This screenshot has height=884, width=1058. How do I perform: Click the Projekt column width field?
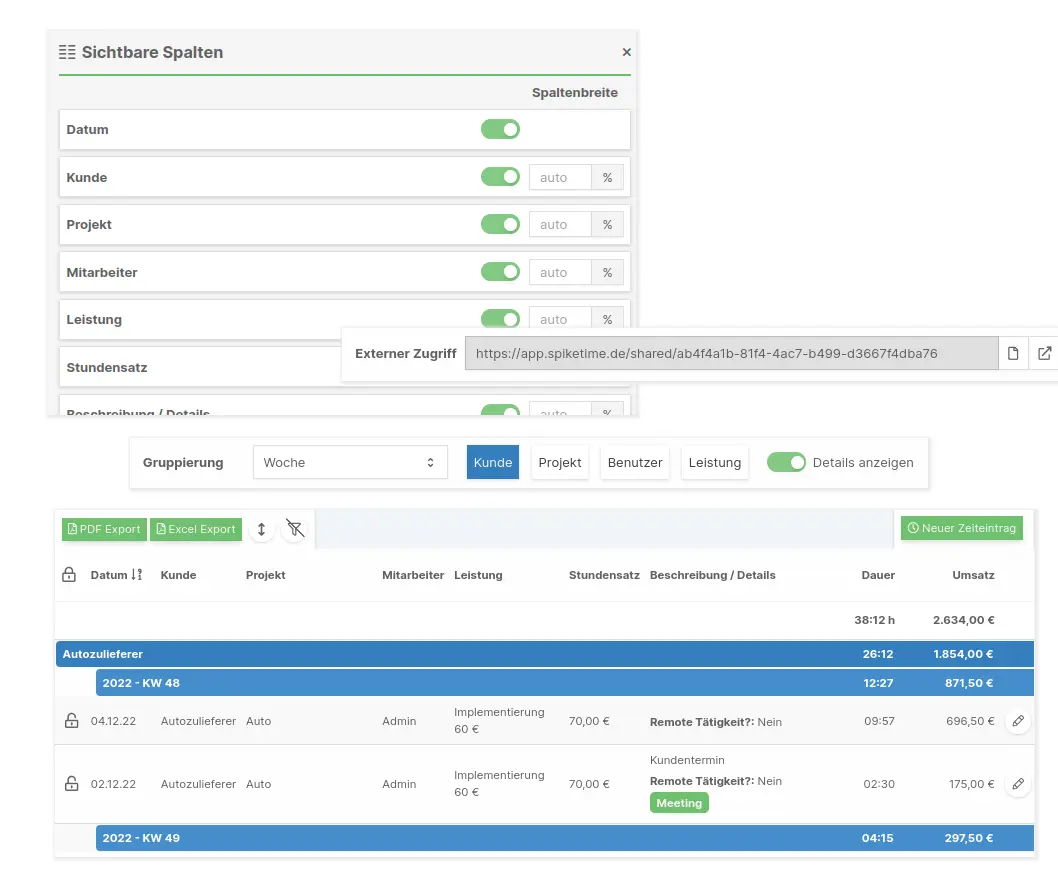click(560, 225)
